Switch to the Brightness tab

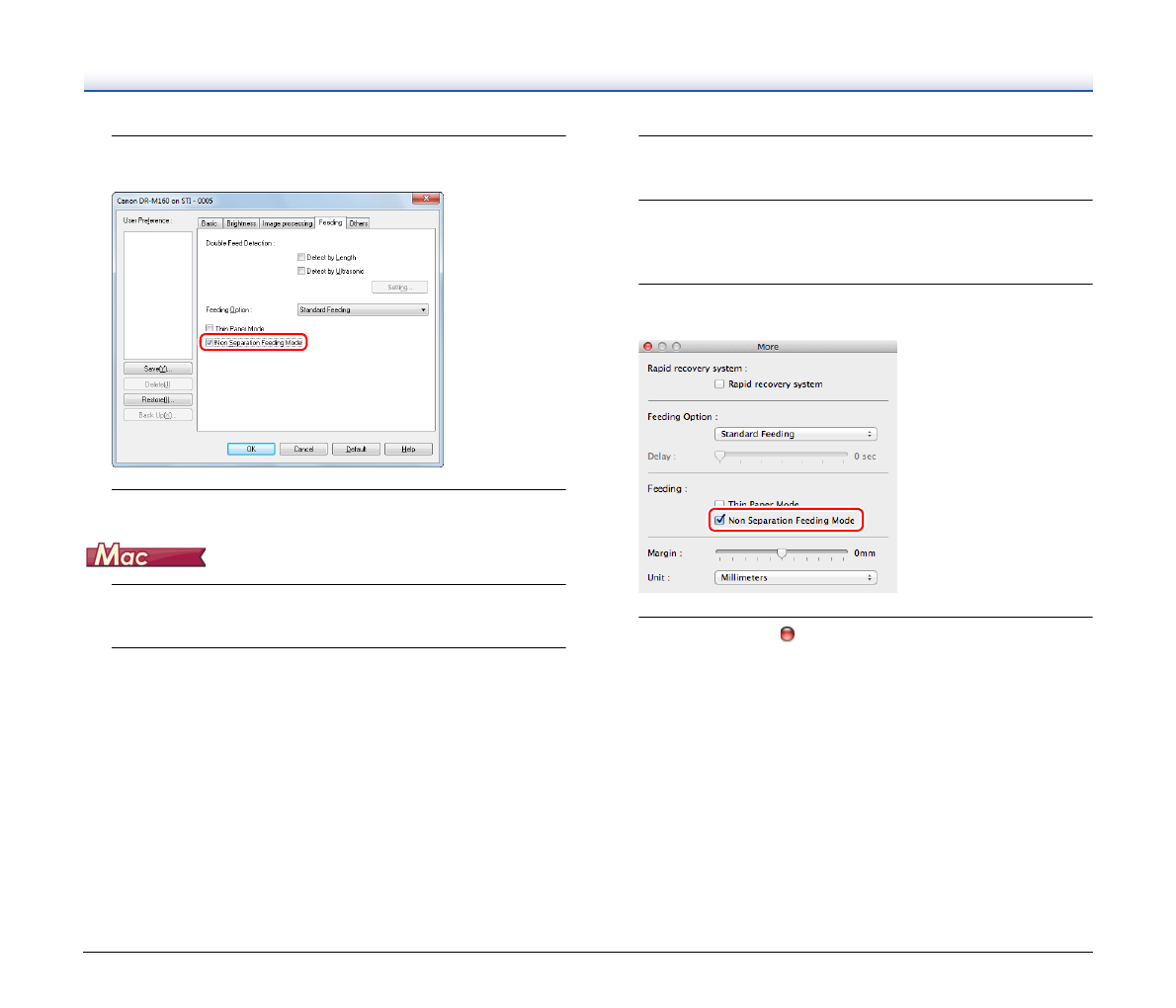241,223
